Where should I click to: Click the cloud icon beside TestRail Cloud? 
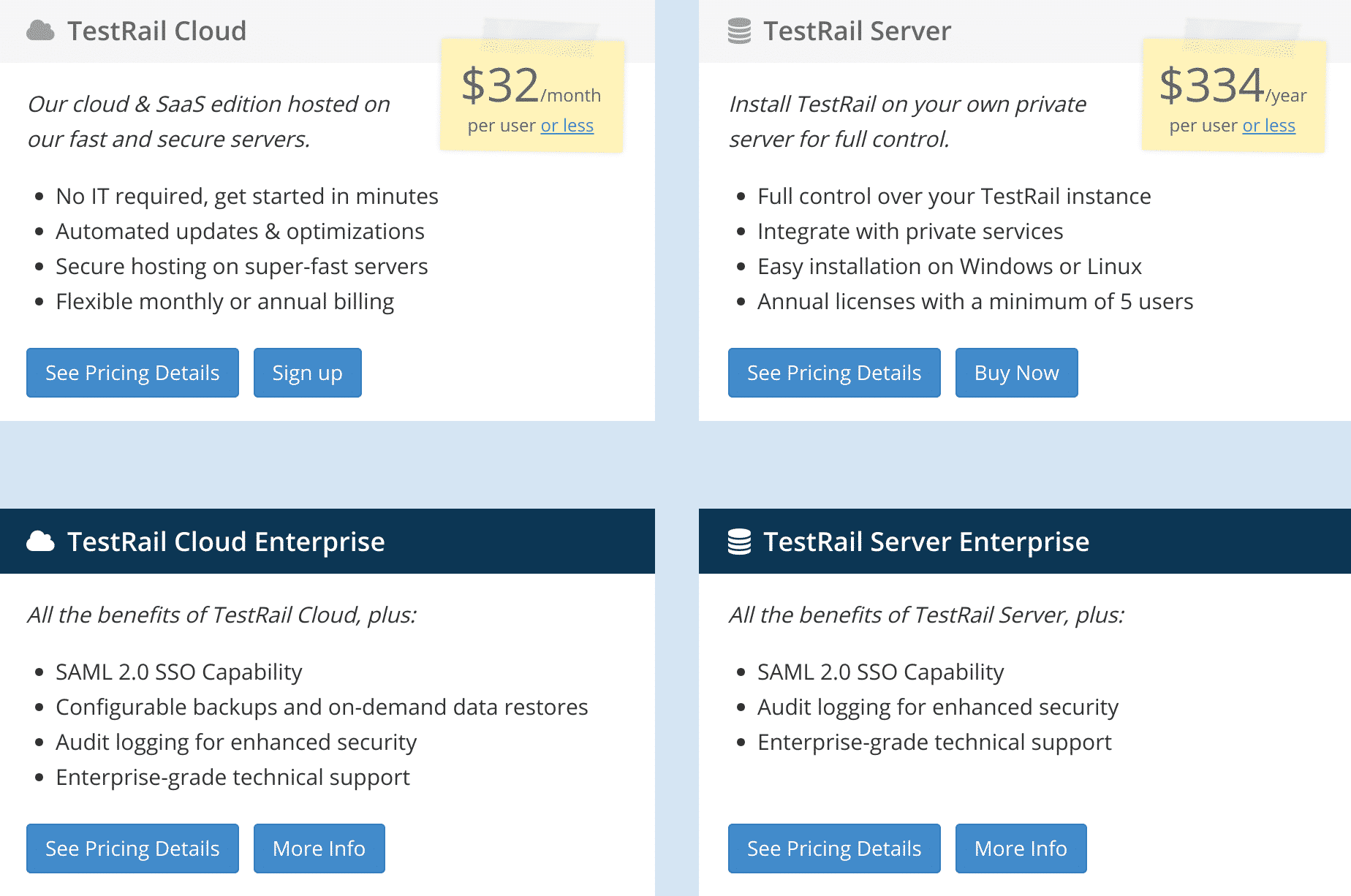click(x=40, y=31)
